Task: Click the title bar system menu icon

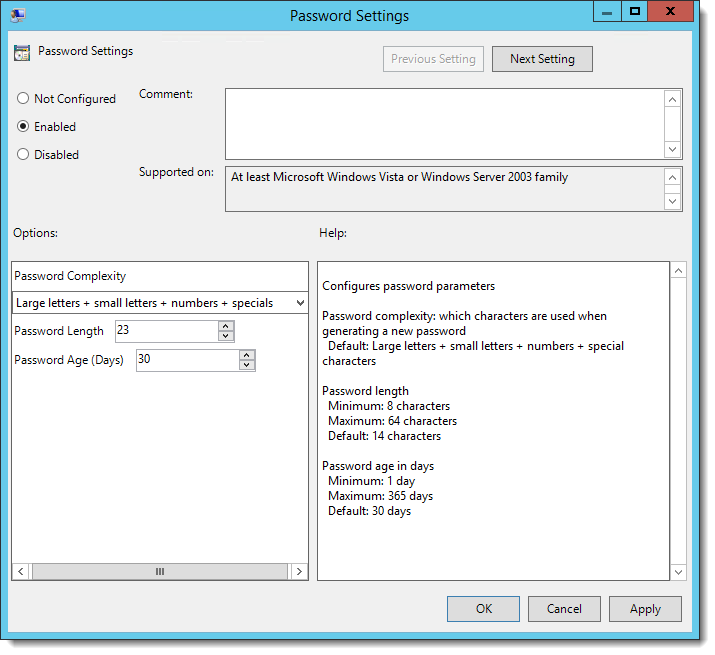Action: [x=18, y=15]
